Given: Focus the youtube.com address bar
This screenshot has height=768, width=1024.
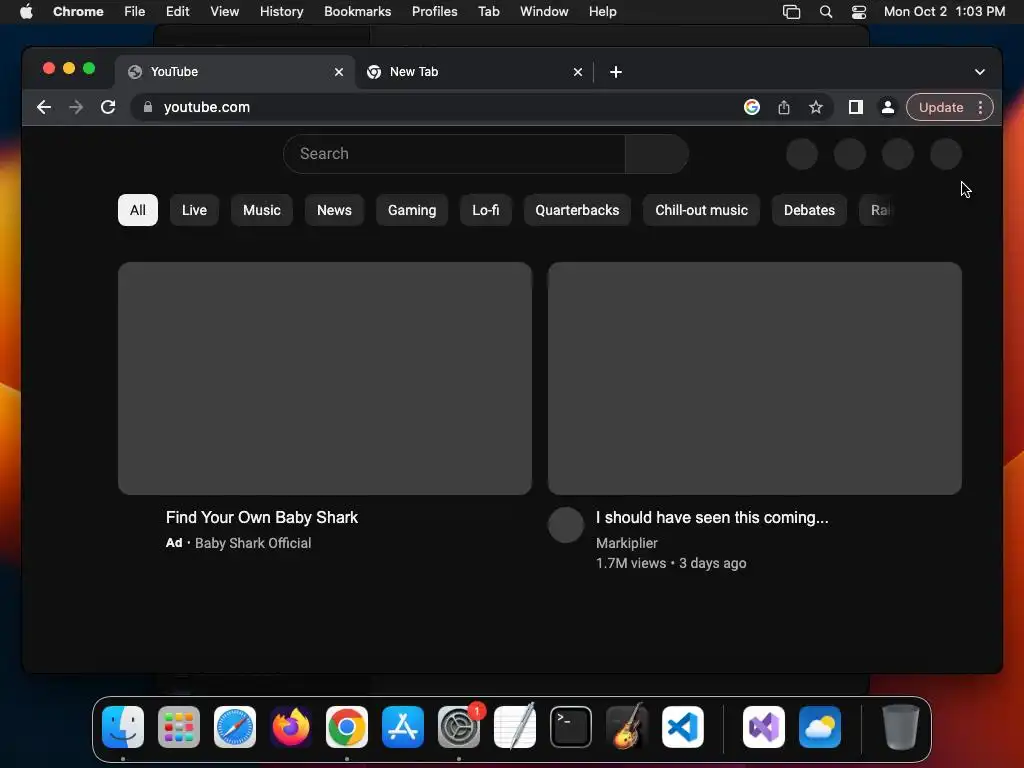Looking at the screenshot, I should point(444,107).
